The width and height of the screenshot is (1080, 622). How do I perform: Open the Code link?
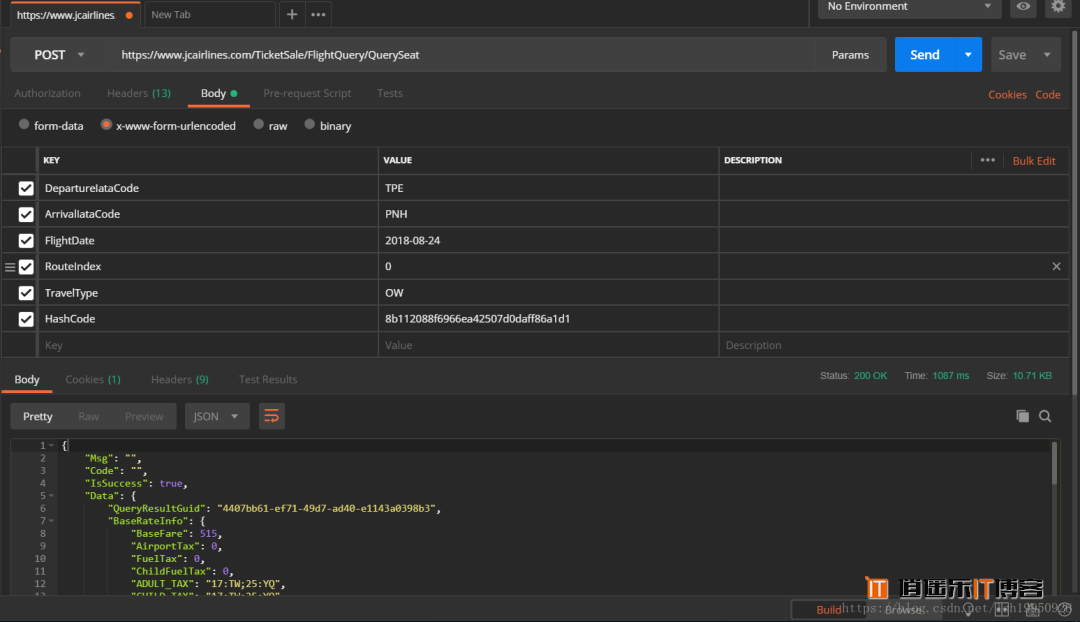click(1048, 94)
